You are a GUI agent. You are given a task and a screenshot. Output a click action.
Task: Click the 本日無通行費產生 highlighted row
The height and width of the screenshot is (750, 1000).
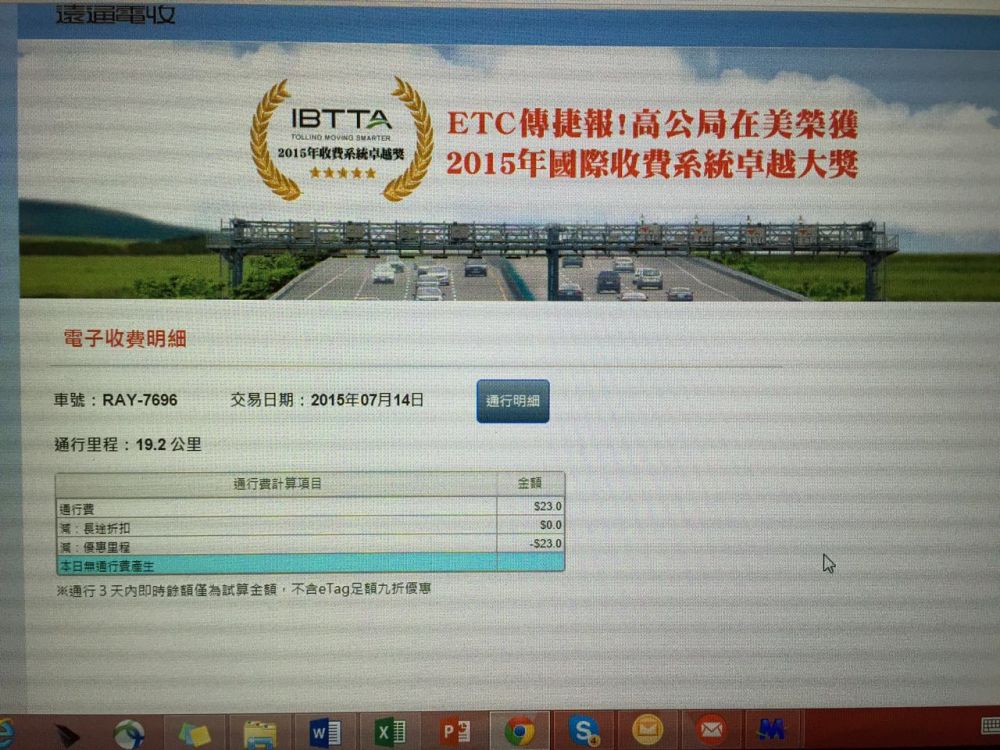click(310, 564)
